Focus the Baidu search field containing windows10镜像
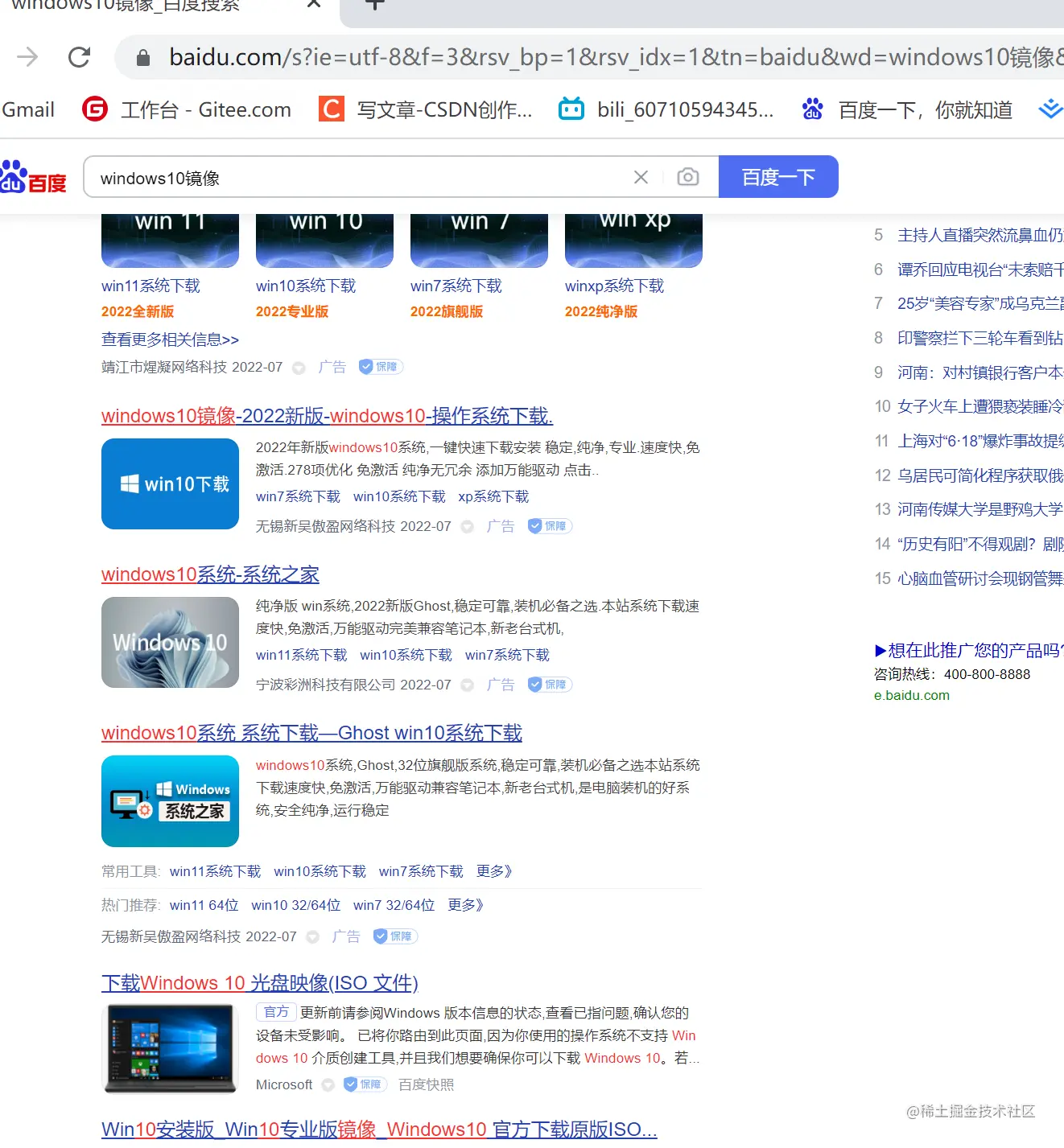Image resolution: width=1064 pixels, height=1148 pixels. point(362,177)
